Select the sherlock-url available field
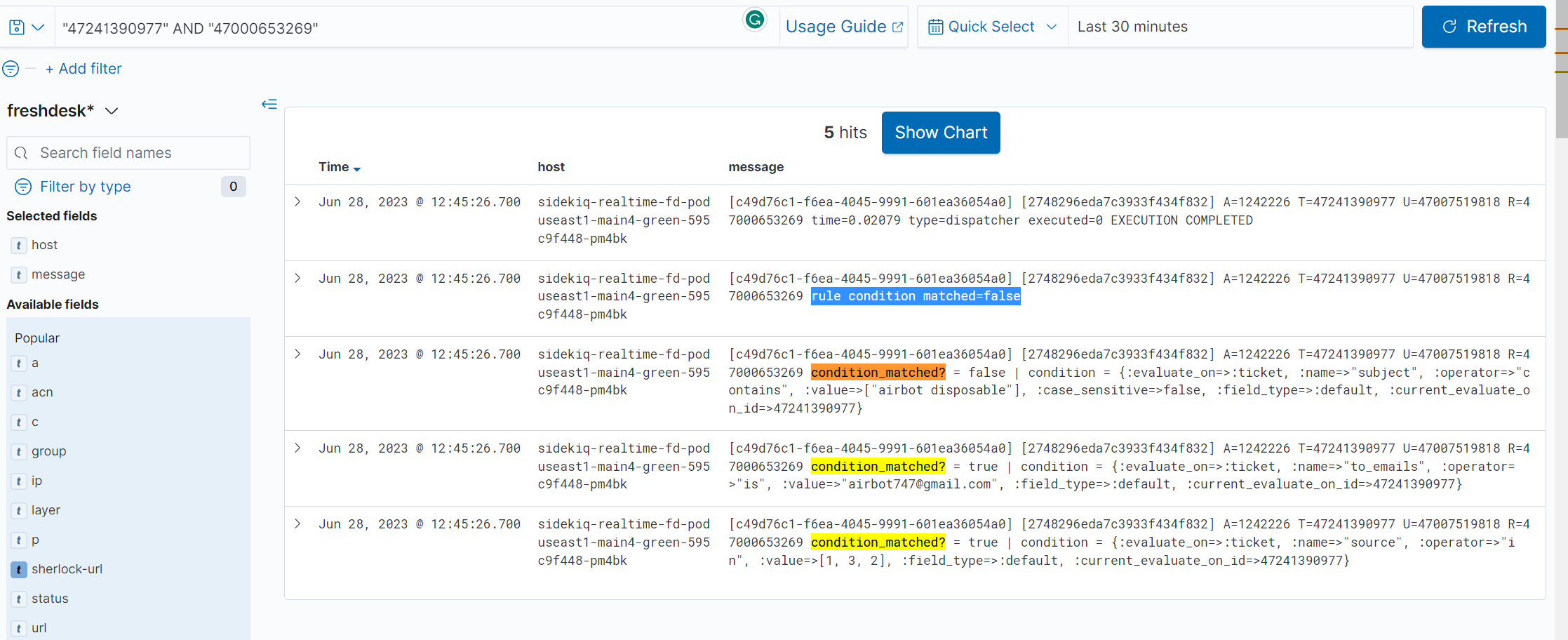Viewport: 1568px width, 640px height. [x=67, y=569]
